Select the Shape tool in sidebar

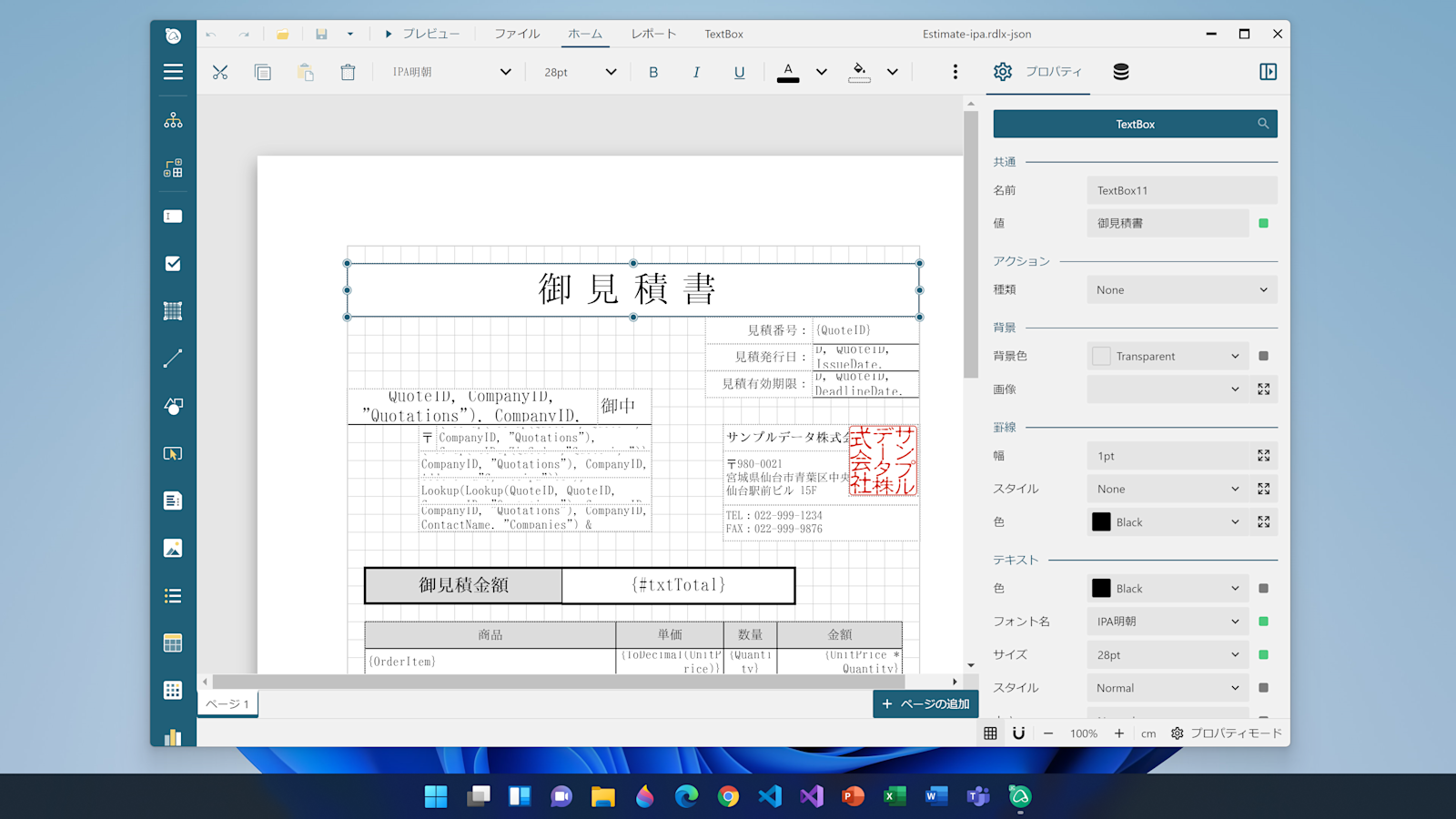tap(173, 406)
